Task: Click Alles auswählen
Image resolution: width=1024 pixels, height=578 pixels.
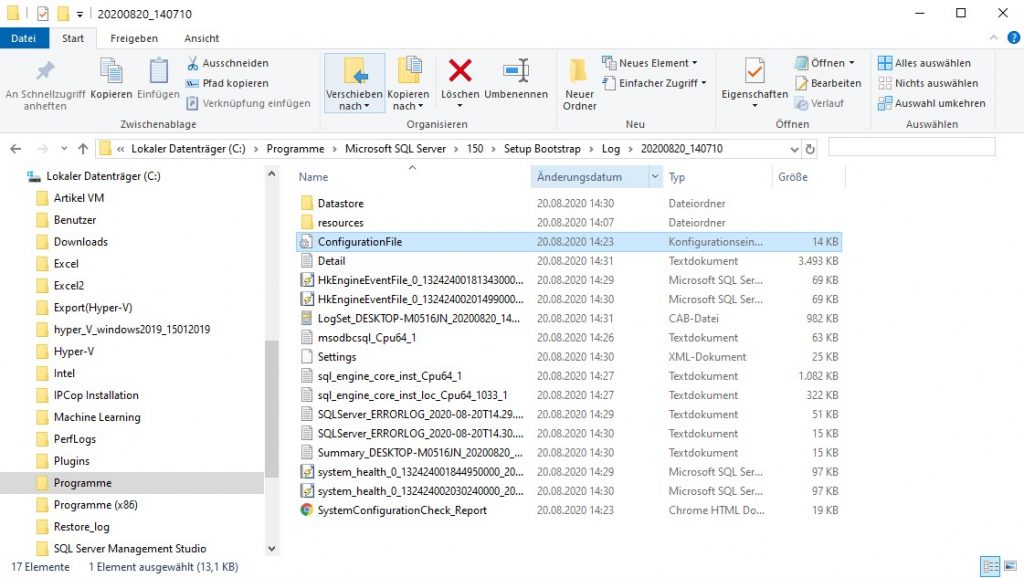Action: (924, 63)
